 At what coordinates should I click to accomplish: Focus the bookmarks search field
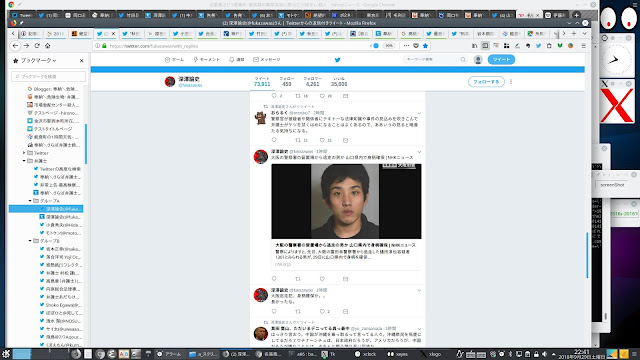pos(49,76)
